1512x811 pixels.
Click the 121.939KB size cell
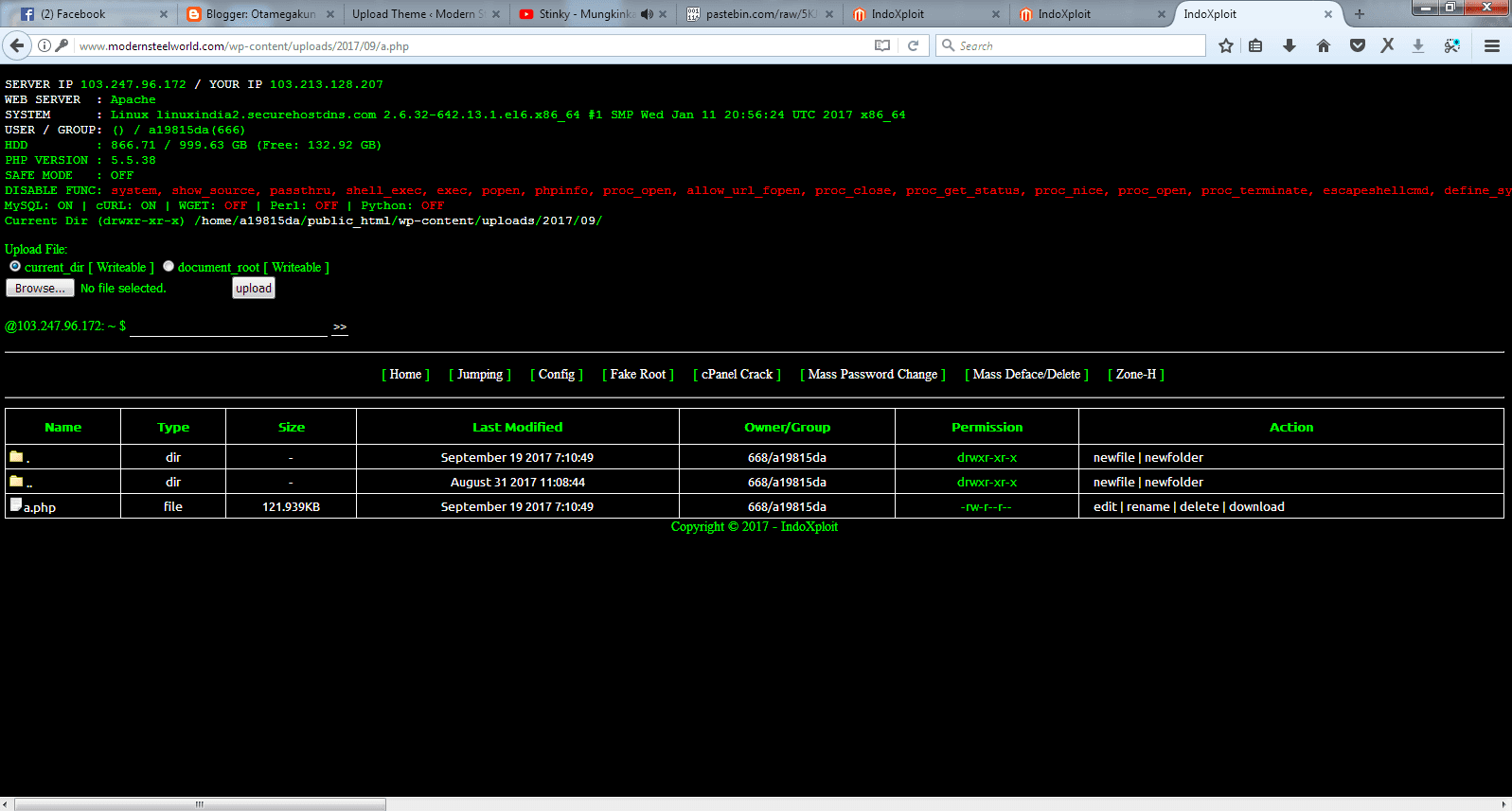click(x=291, y=506)
